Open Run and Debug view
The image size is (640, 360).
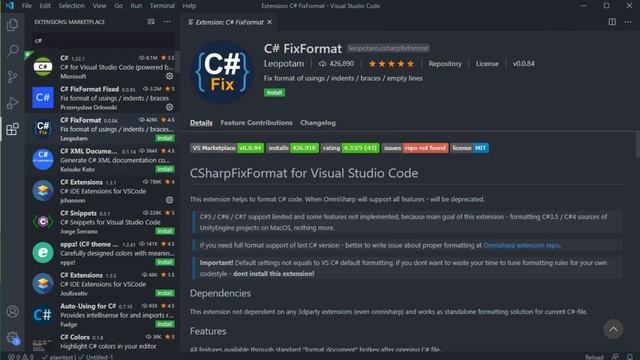pos(12,102)
